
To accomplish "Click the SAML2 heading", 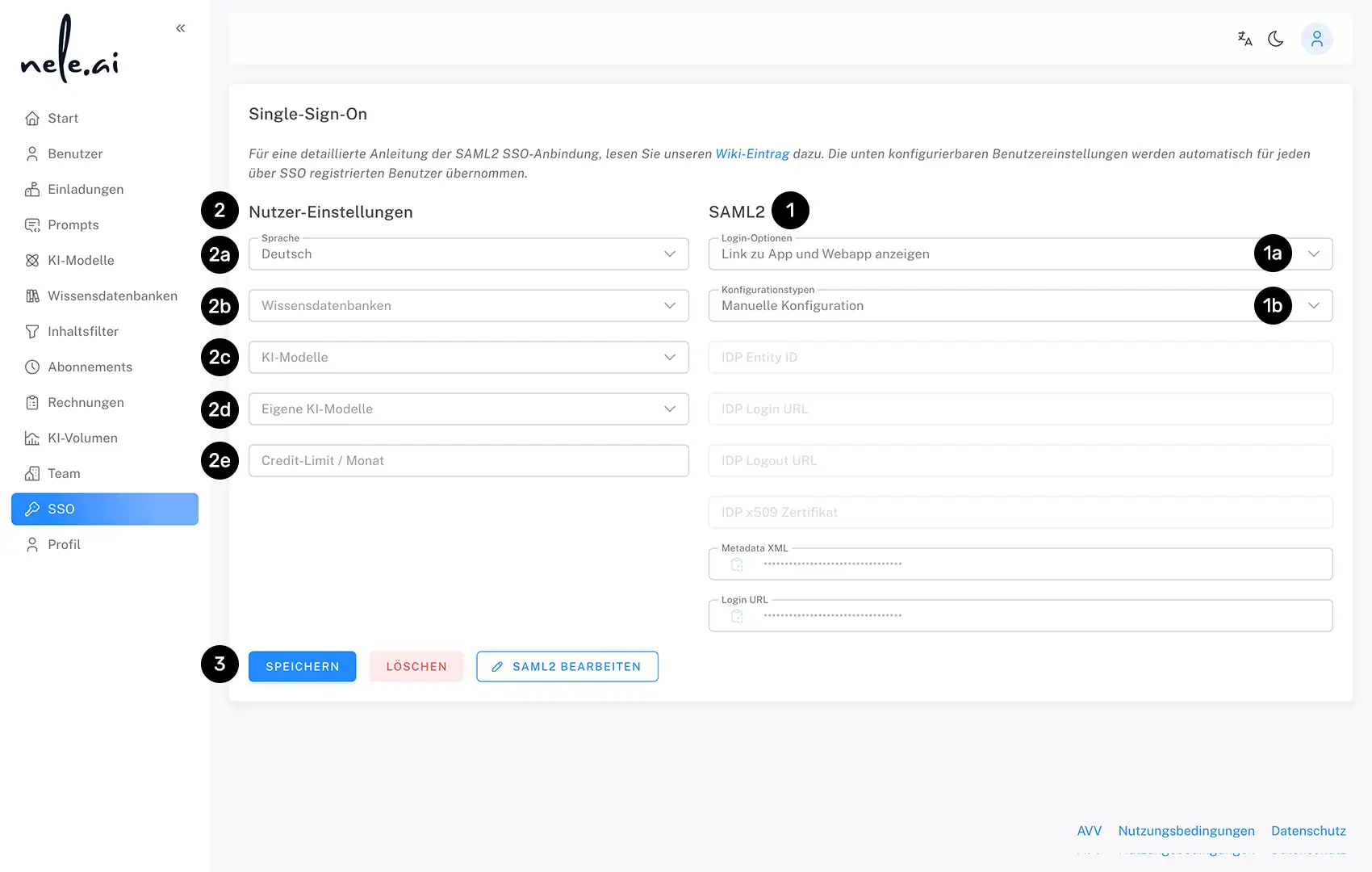I will click(x=737, y=212).
